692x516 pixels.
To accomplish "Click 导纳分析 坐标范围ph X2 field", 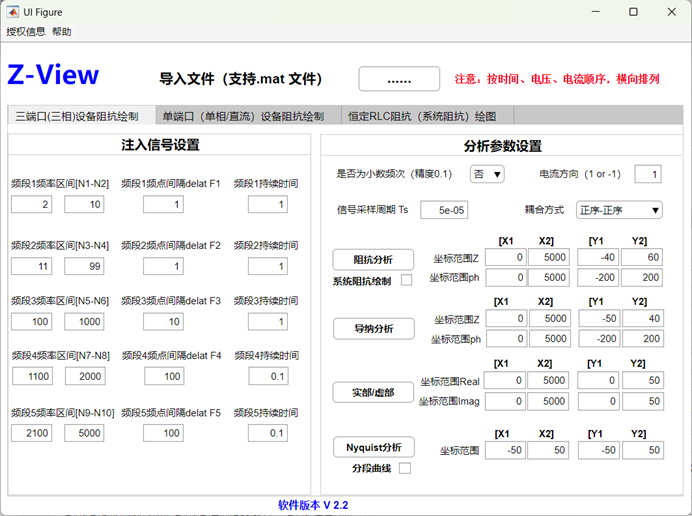I will (x=550, y=339).
